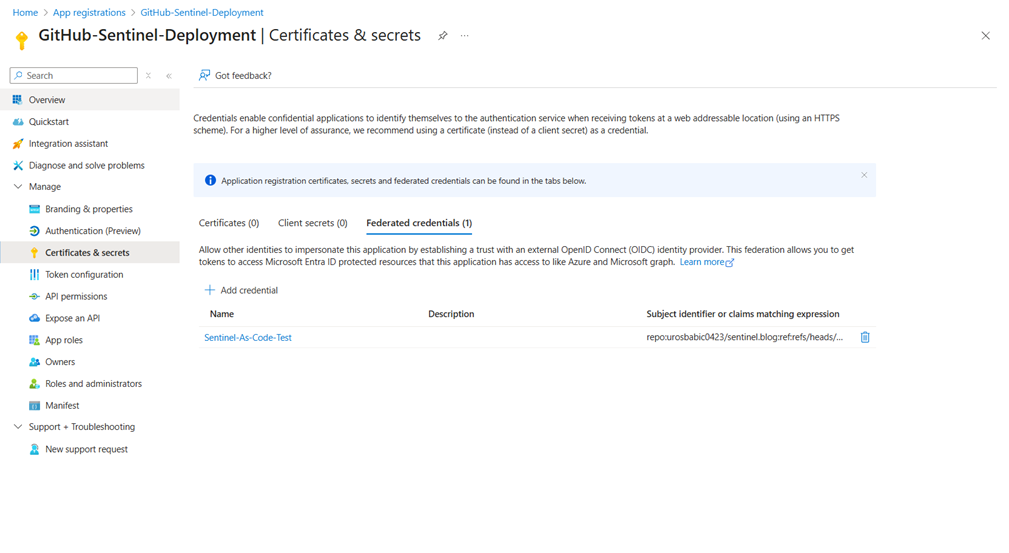Screen dimensions: 1009x553
Task: Go to App registrations breadcrumb
Action: pyautogui.click(x=89, y=13)
